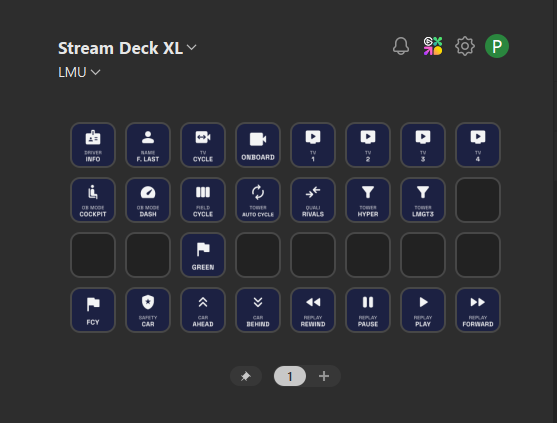
Task: Select the Replay Play key
Action: [x=423, y=310]
